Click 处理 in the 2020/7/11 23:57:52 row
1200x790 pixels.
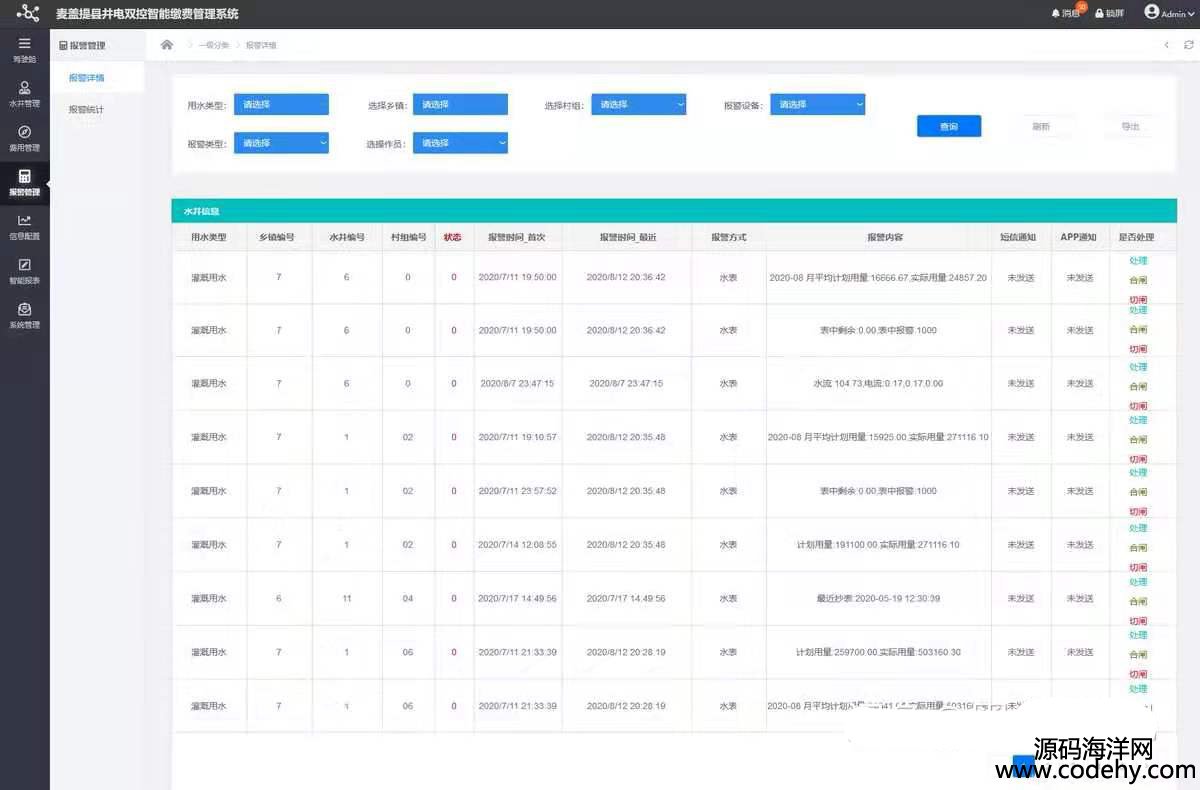pos(1138,472)
